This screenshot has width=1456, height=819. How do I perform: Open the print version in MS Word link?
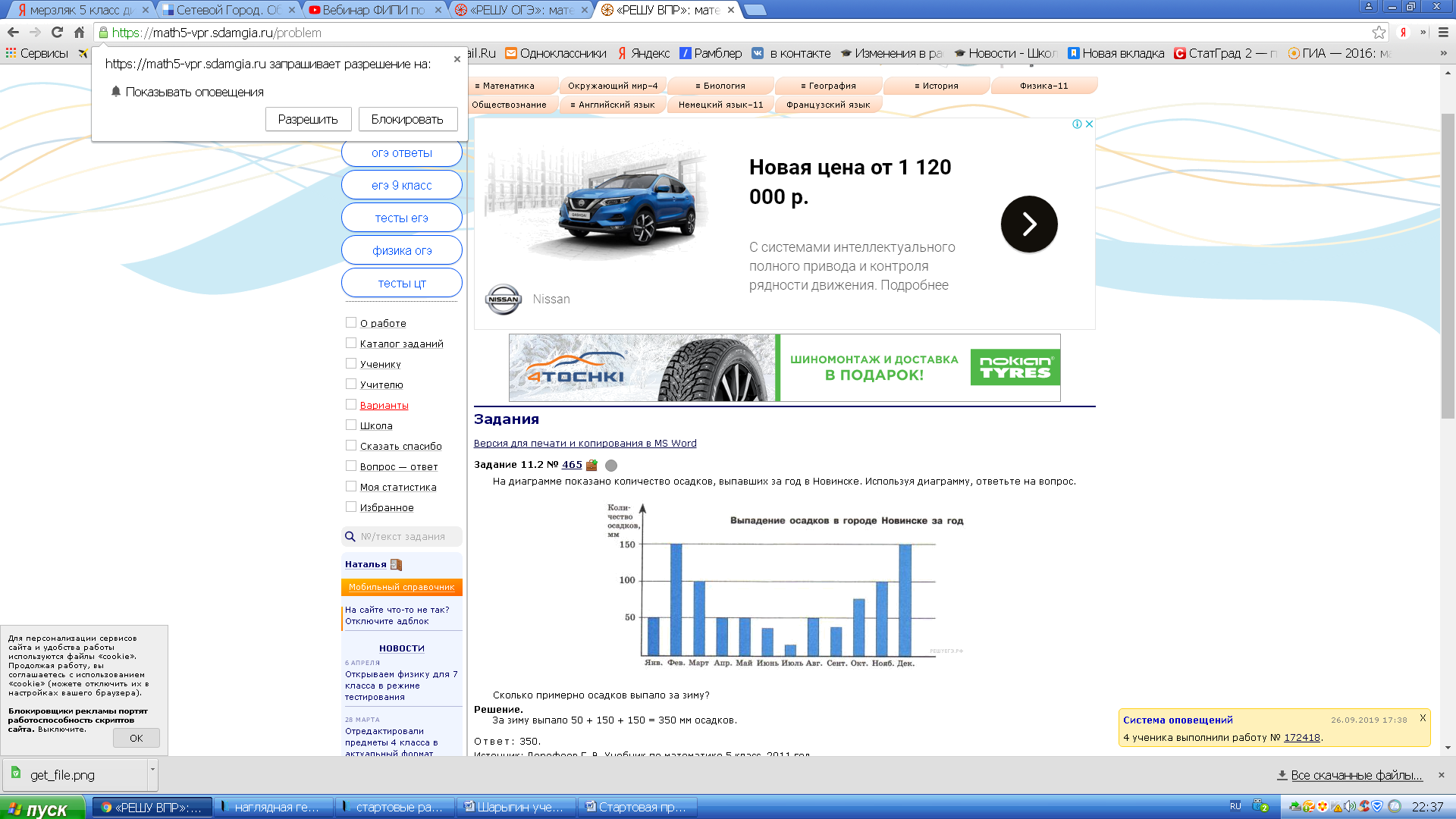(x=585, y=444)
